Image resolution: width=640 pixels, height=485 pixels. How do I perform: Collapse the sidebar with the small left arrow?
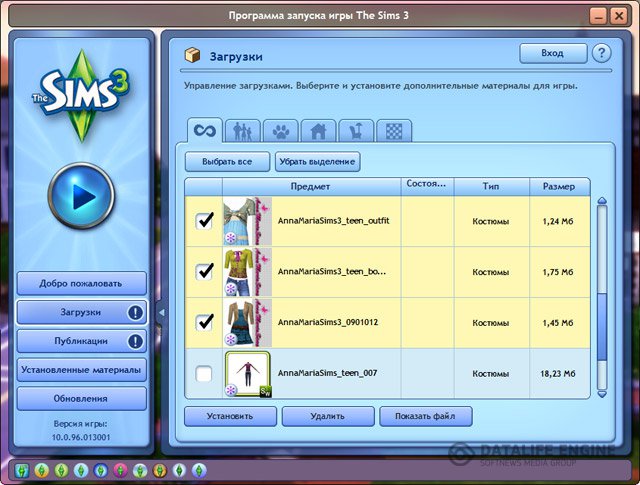161,313
